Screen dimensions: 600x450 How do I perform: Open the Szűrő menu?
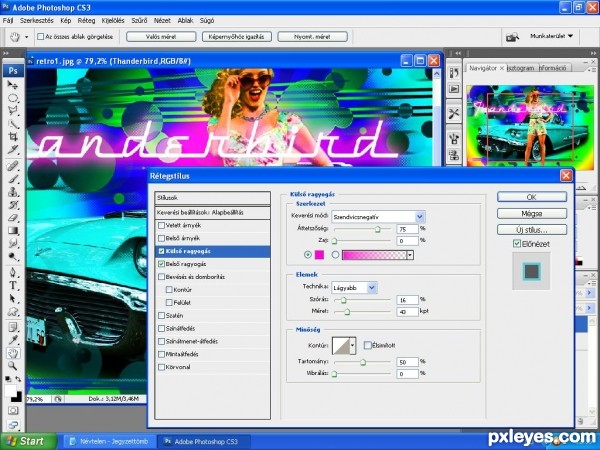click(x=139, y=21)
